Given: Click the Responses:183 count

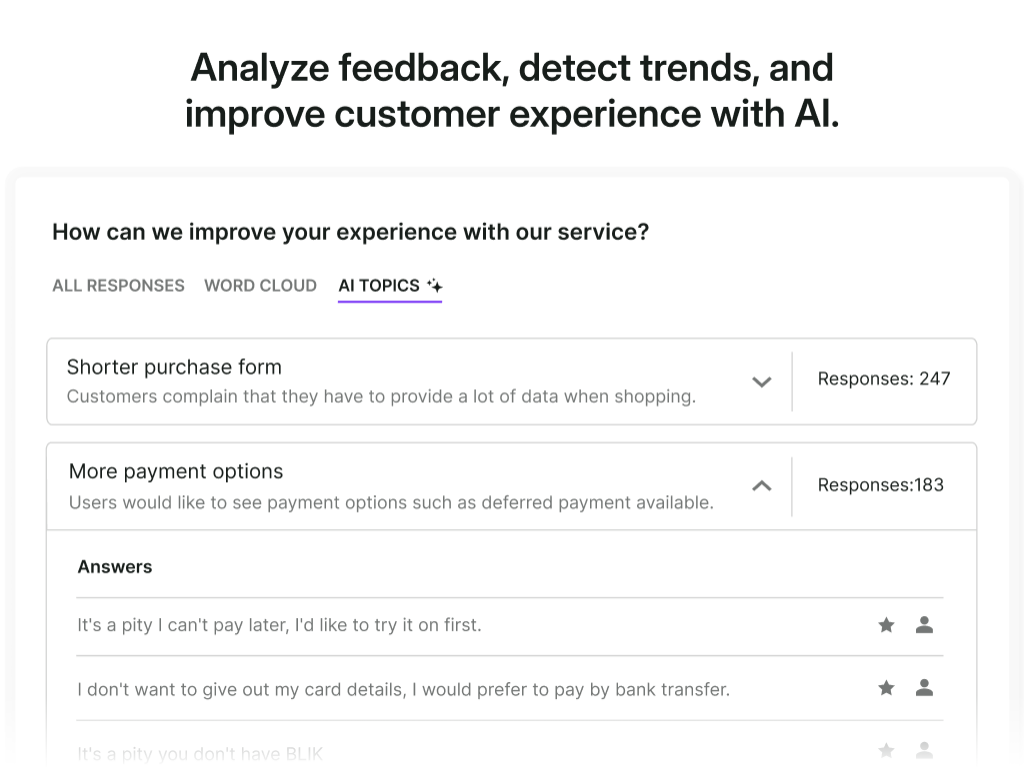Looking at the screenshot, I should point(881,485).
